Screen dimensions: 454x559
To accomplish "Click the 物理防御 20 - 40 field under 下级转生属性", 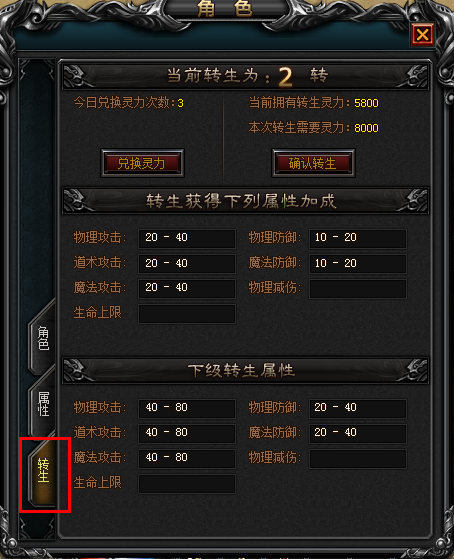I will 358,408.
